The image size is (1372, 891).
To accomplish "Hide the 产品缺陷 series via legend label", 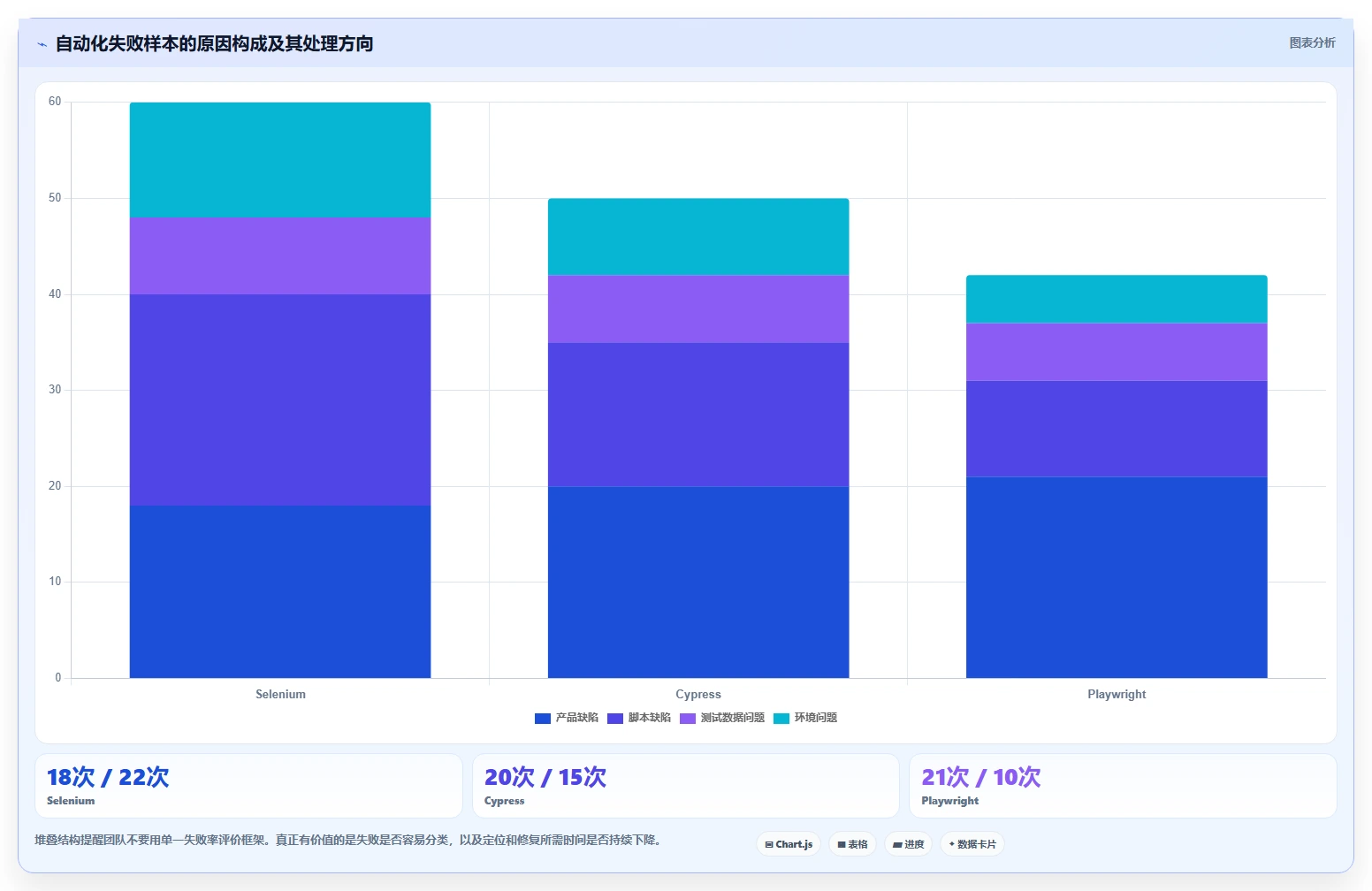I will (x=576, y=718).
